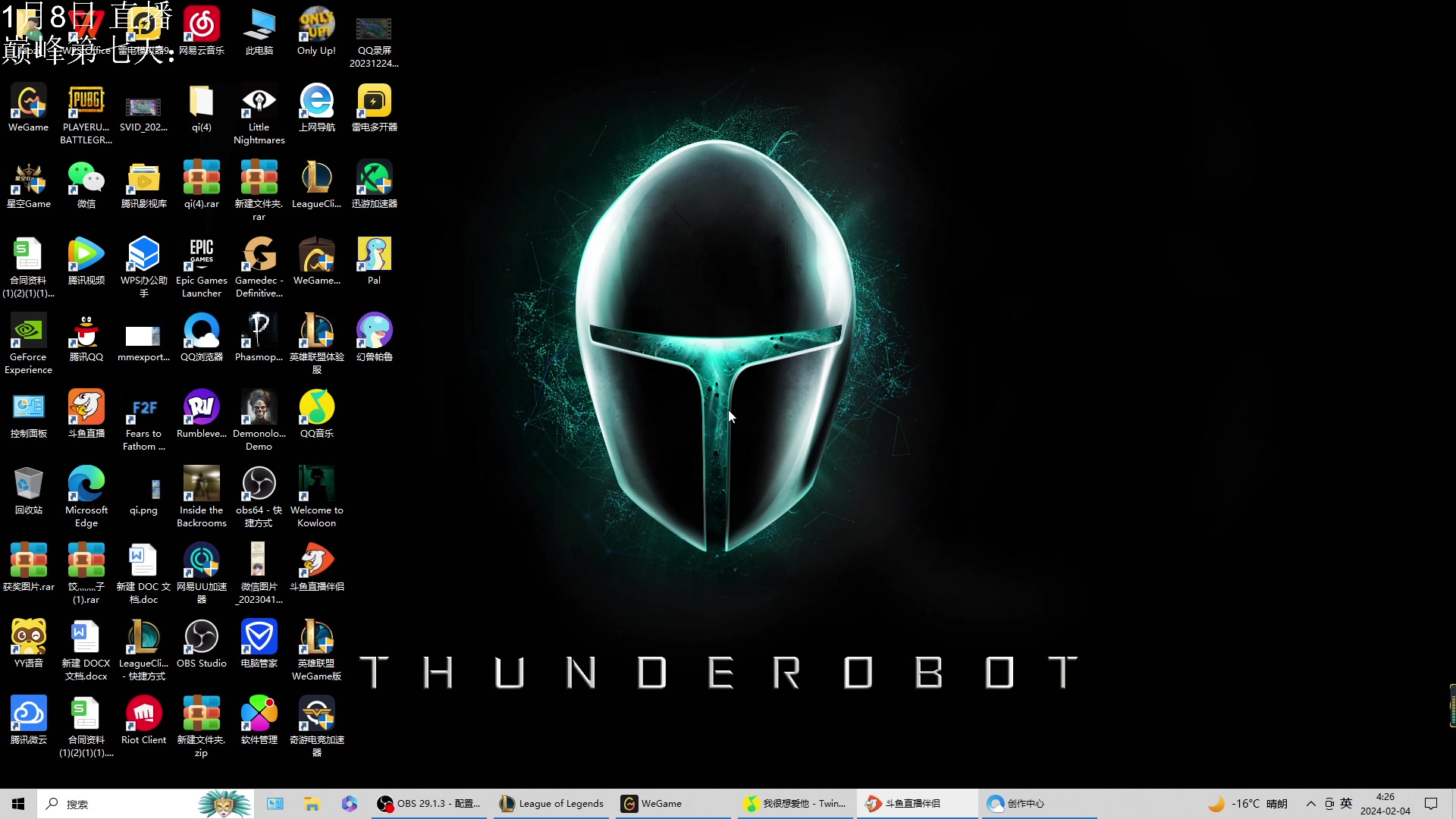This screenshot has height=819, width=1456.
Task: Launch 斗鱼直播 desktop icon
Action: [x=86, y=415]
